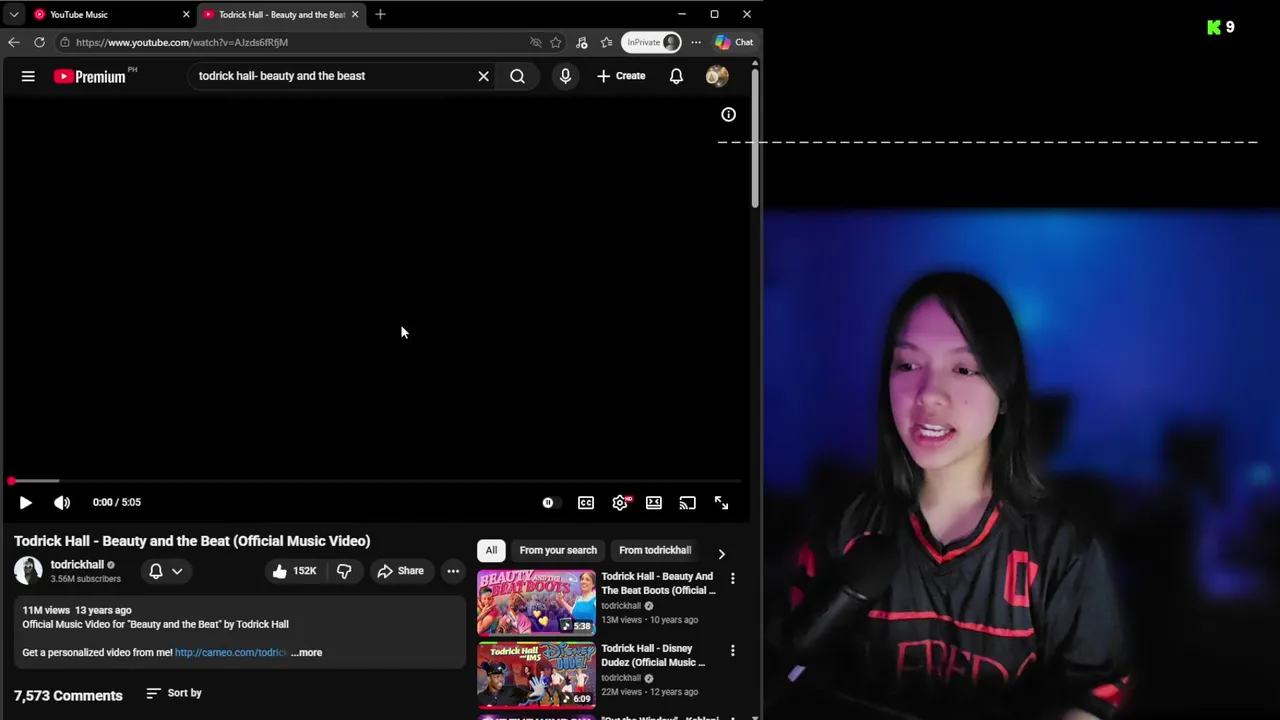Clear the YouTube search query
Image resolution: width=1280 pixels, height=720 pixels.
(x=483, y=76)
